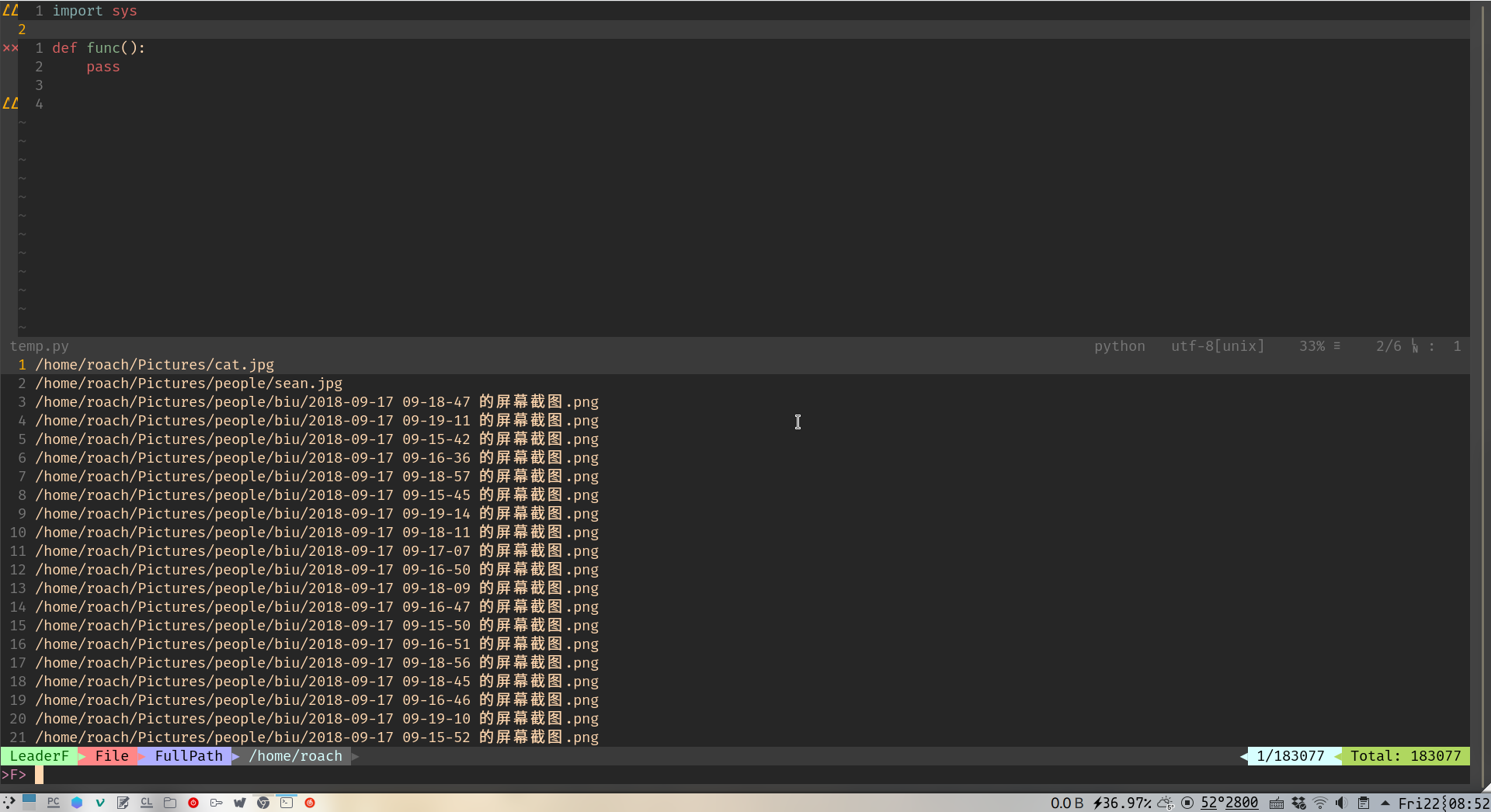This screenshot has width=1491, height=812.
Task: Click the FullPath segment chevron in LeaderF bar
Action: tap(238, 755)
